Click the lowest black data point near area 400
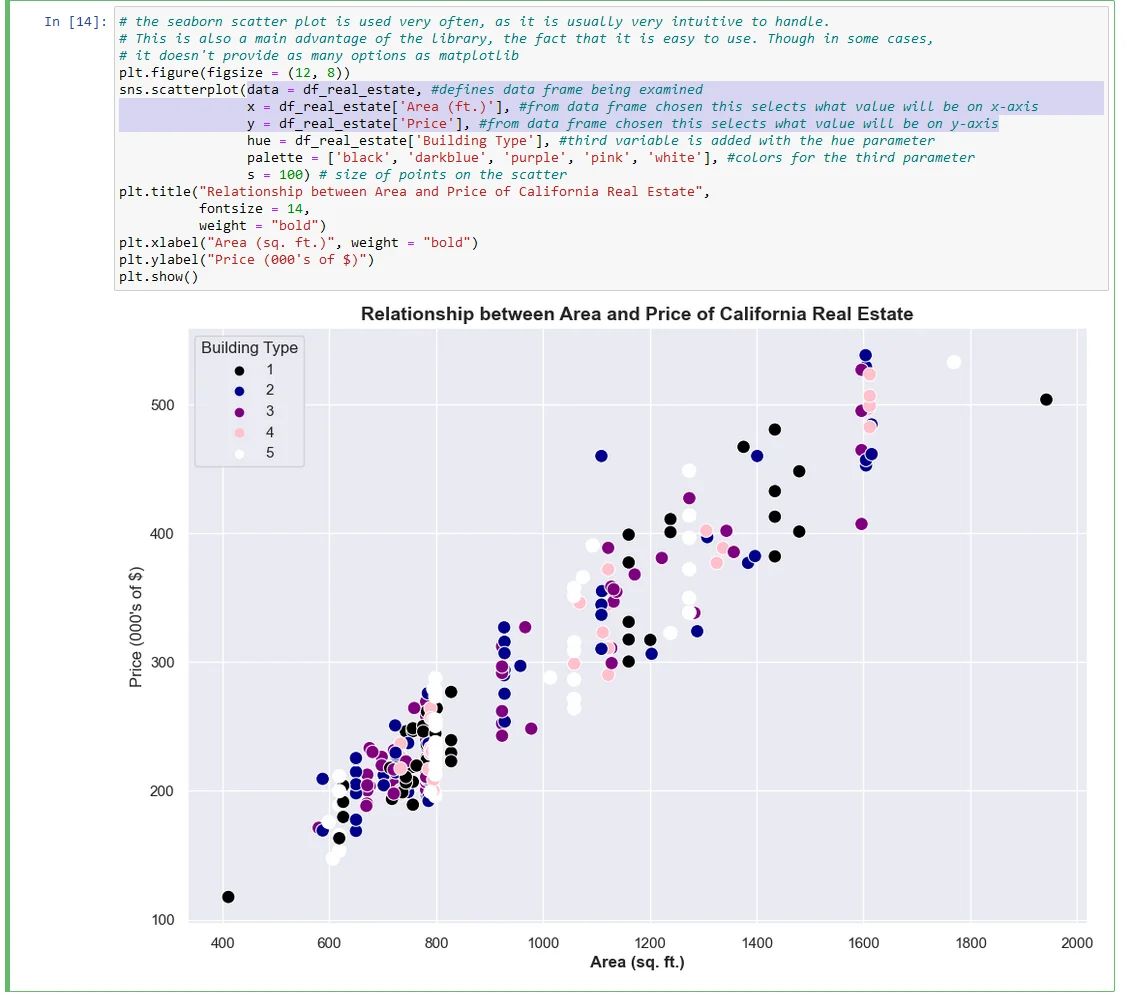Viewport: 1127px width, 995px height. pos(228,897)
